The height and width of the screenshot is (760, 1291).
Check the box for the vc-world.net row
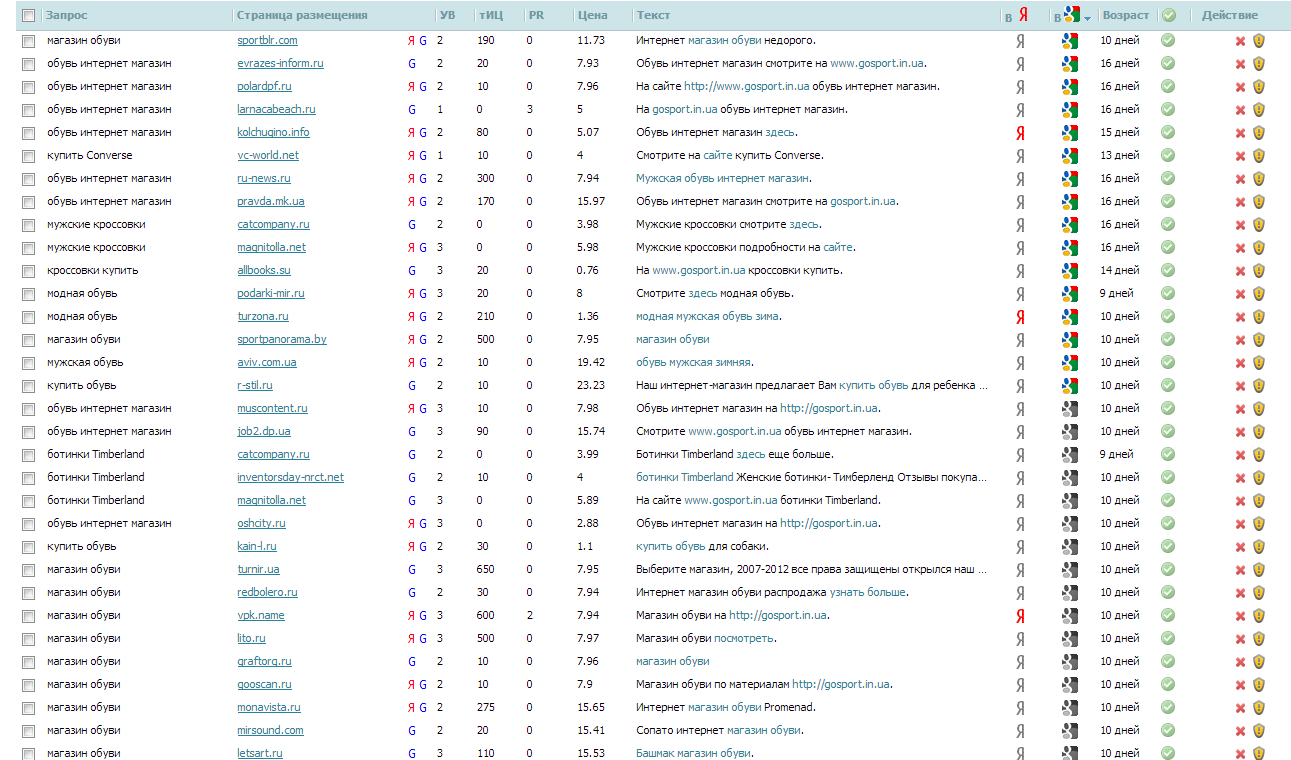pyautogui.click(x=28, y=156)
